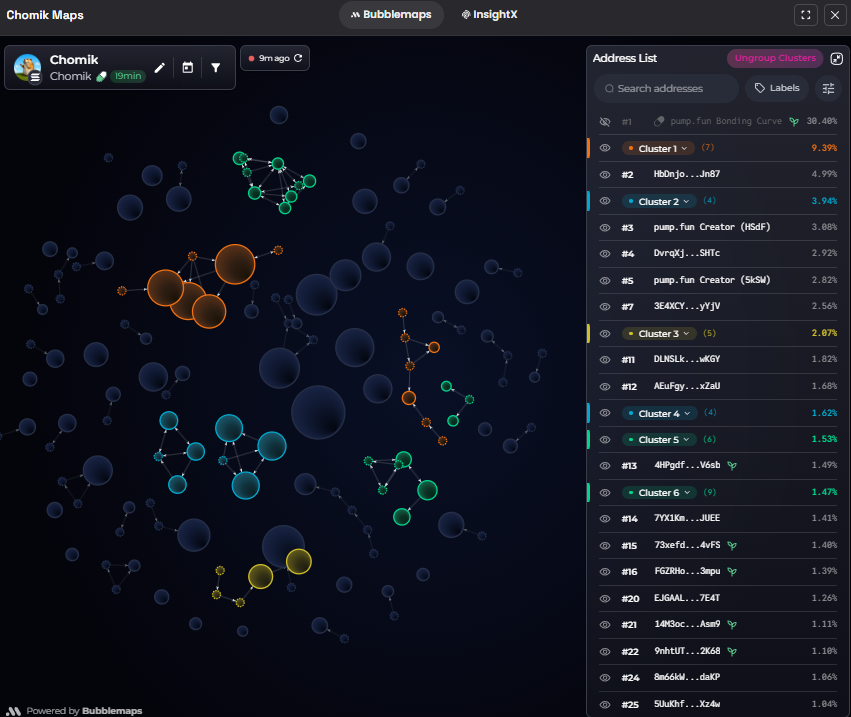Toggle visibility of Cluster 2
This screenshot has width=851, height=717.
(x=605, y=201)
